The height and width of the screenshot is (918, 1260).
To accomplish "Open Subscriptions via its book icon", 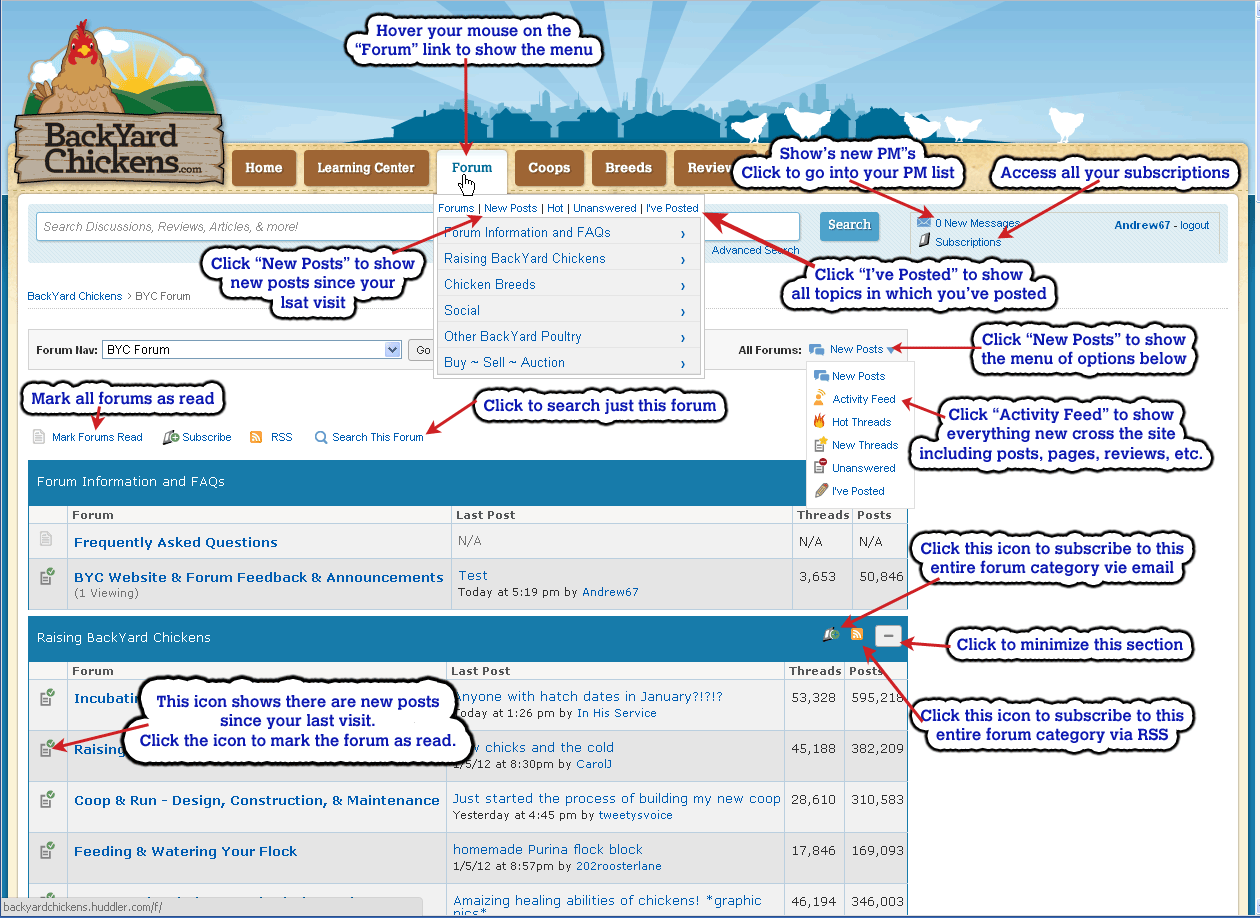I will 925,241.
